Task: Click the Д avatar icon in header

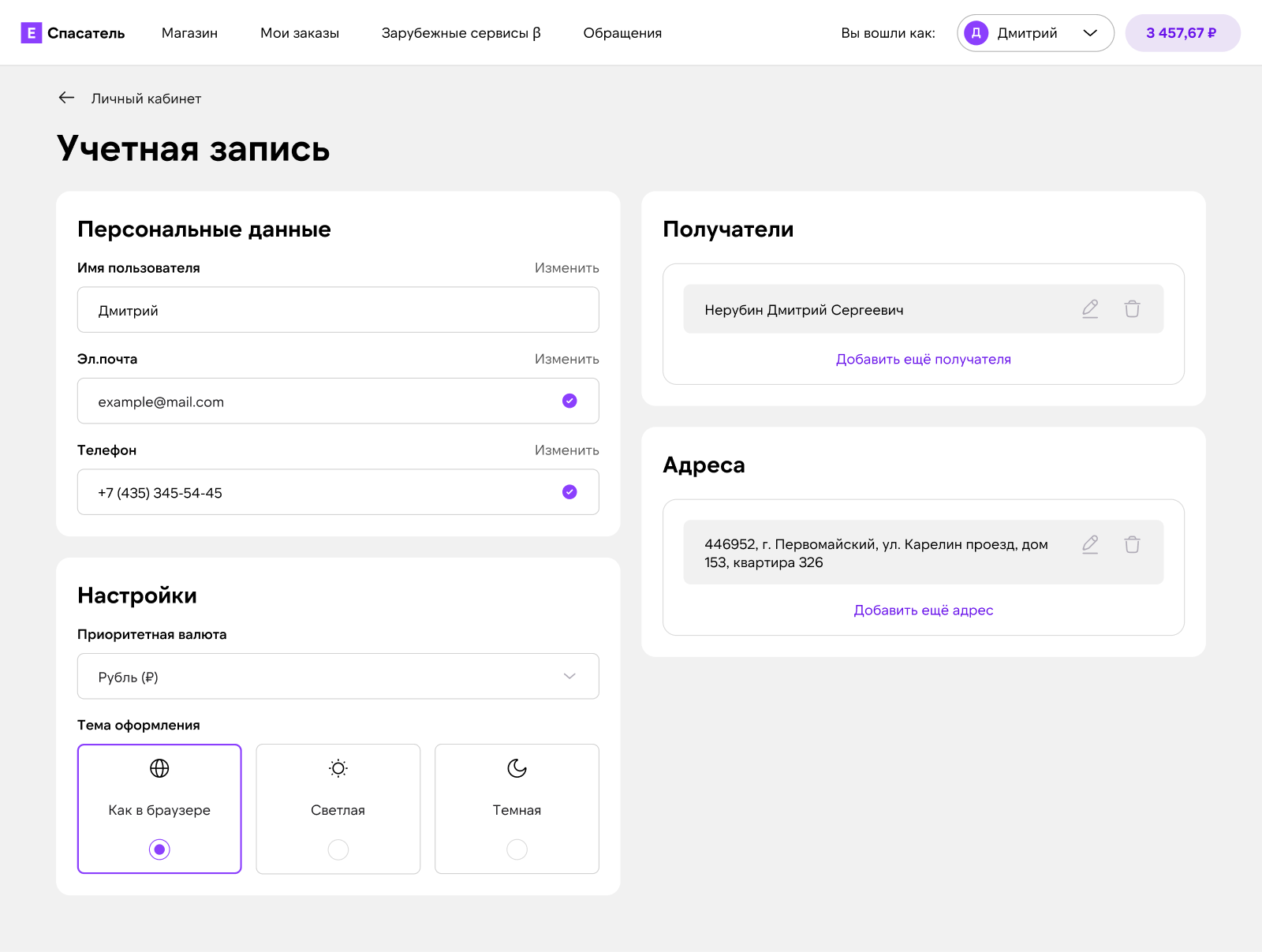Action: click(x=976, y=33)
